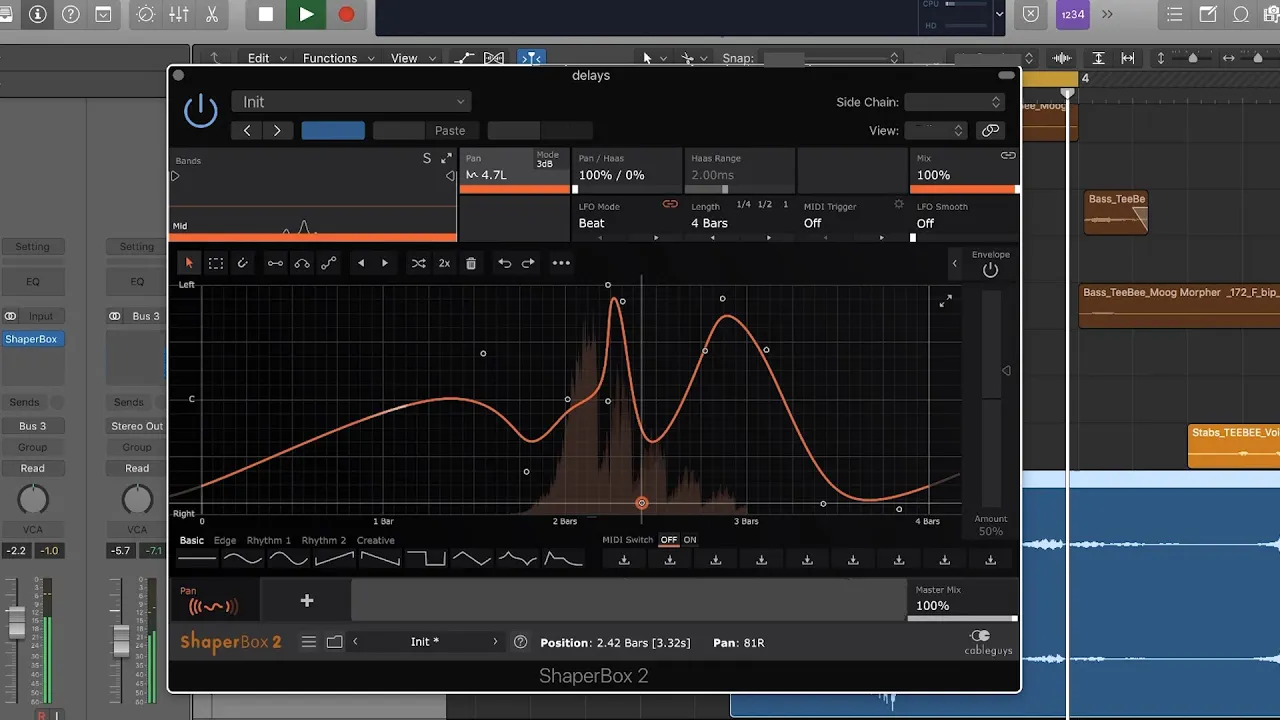The width and height of the screenshot is (1280, 720).
Task: Open the Functions menu in Logic
Action: 339,58
